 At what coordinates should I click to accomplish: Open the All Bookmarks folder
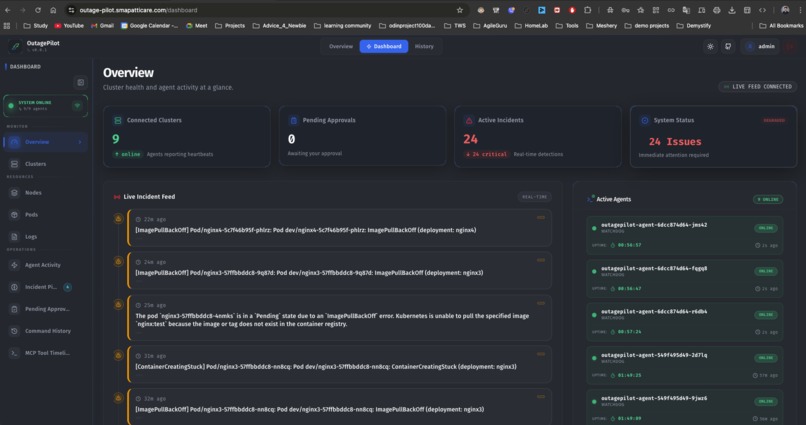(781, 25)
